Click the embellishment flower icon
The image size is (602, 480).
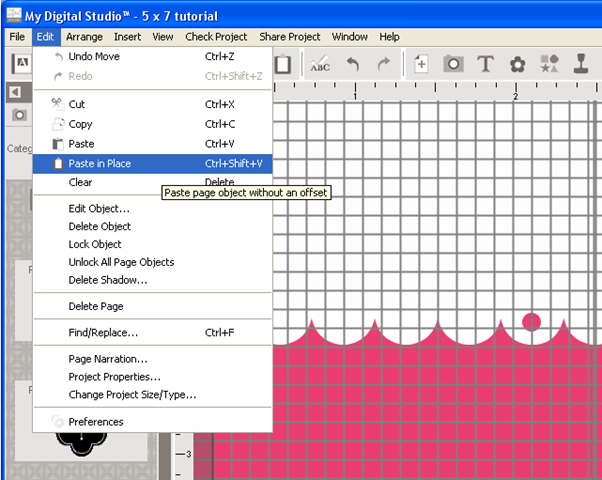[517, 64]
